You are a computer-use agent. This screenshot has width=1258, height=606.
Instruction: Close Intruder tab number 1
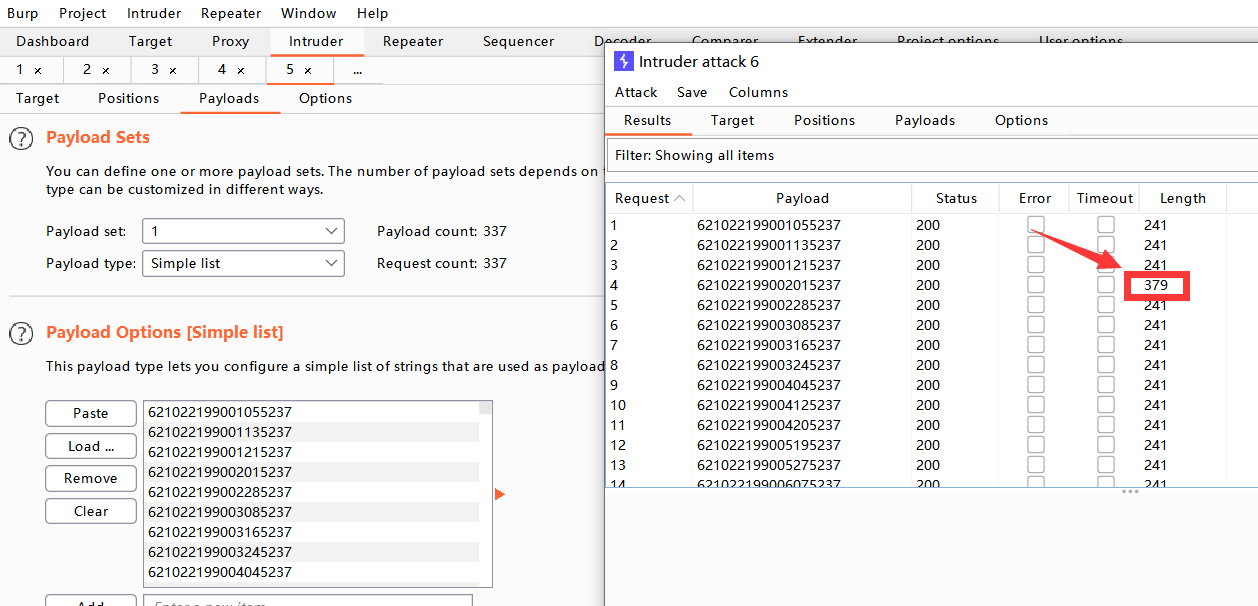click(38, 71)
